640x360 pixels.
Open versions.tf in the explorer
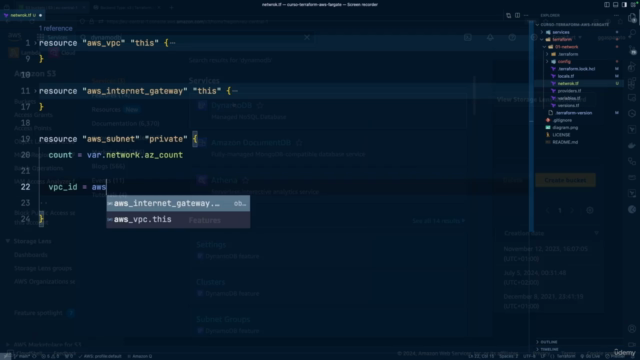click(568, 105)
